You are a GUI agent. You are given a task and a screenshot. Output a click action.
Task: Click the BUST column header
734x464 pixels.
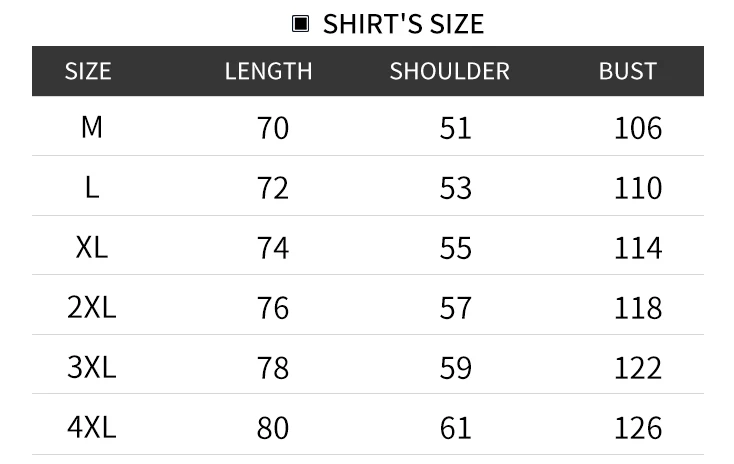point(627,71)
